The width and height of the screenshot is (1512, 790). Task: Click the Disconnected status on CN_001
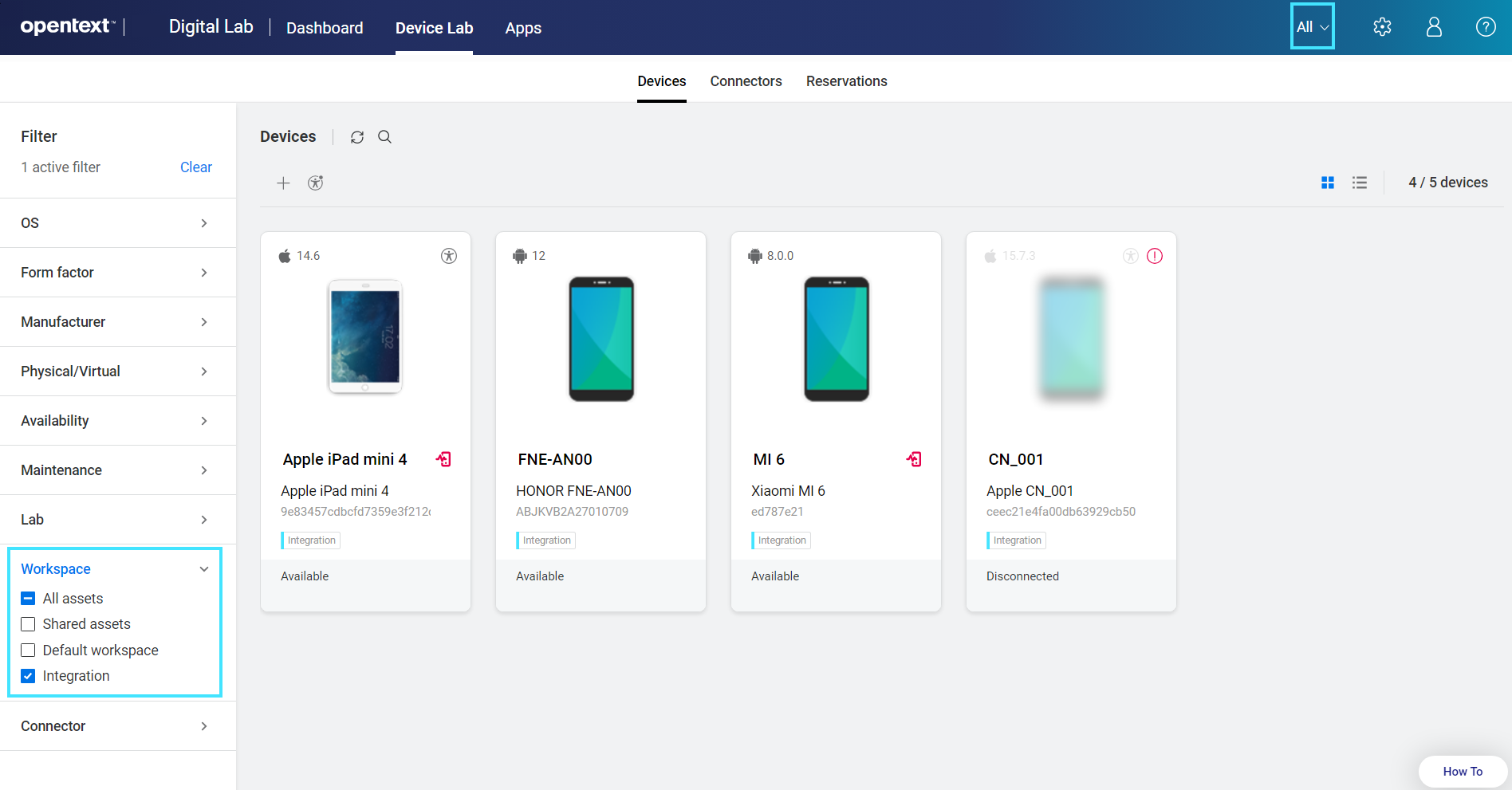click(1022, 576)
